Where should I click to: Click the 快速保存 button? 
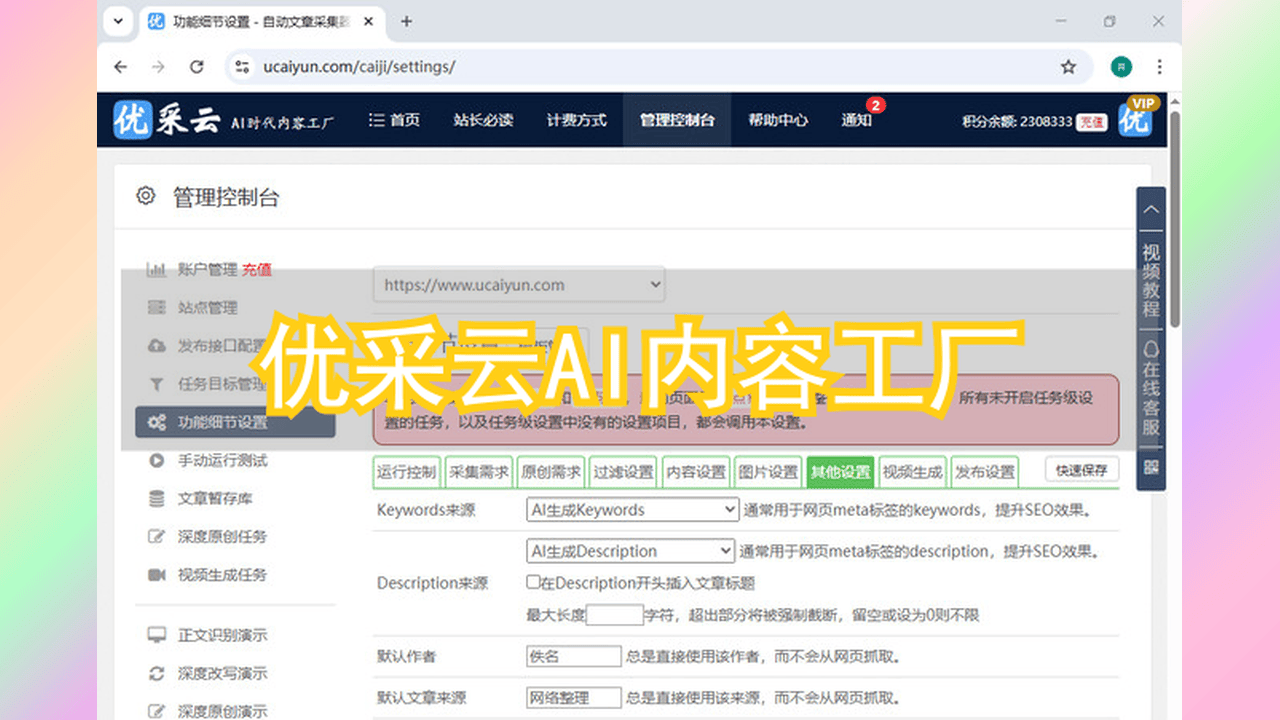(1081, 470)
